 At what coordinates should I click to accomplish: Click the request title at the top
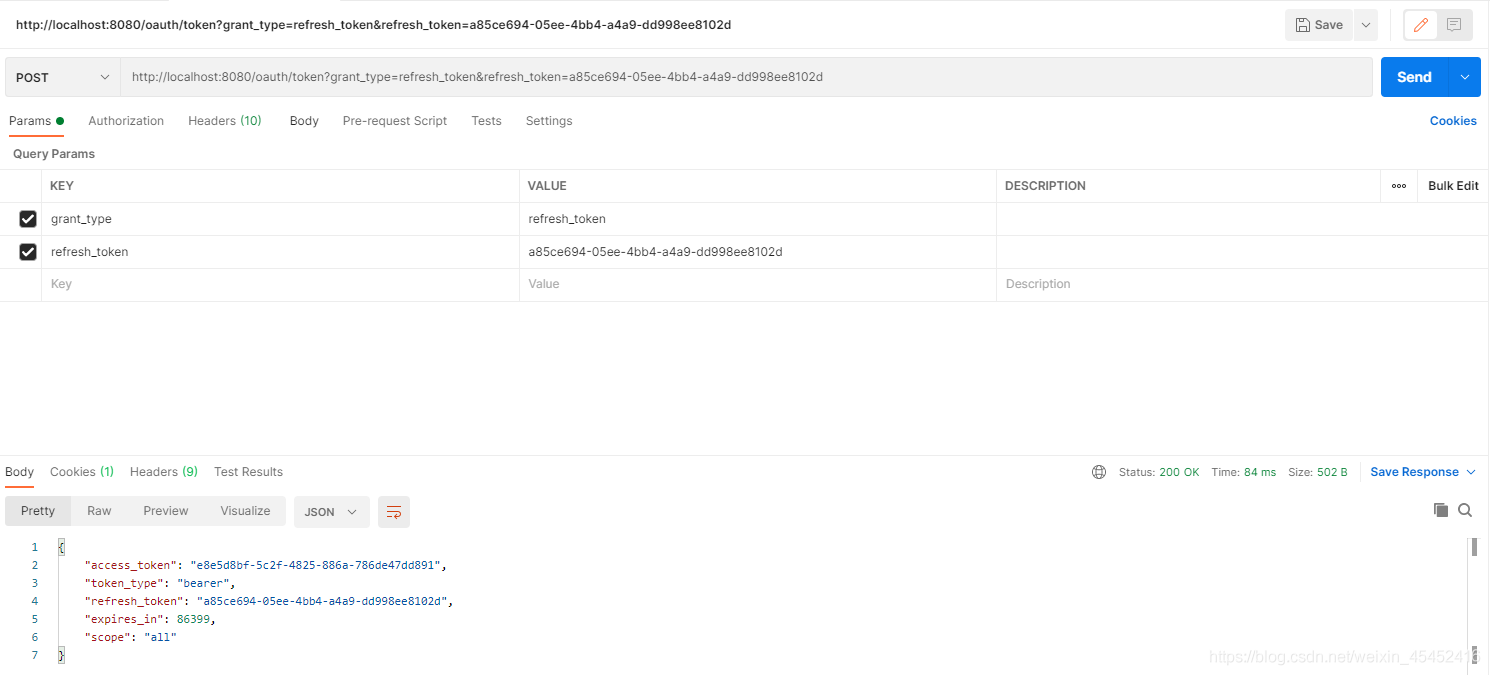[x=373, y=25]
